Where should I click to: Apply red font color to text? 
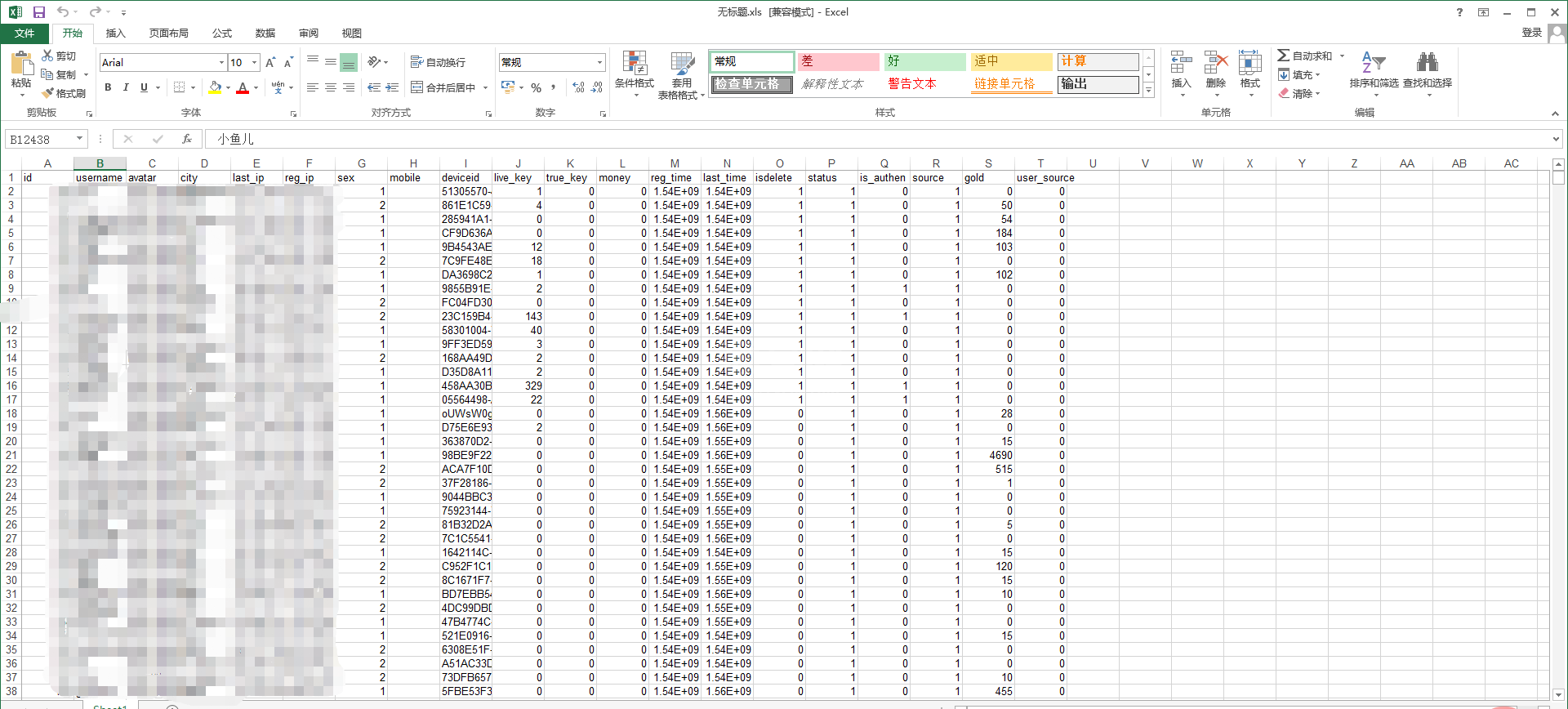(x=243, y=87)
